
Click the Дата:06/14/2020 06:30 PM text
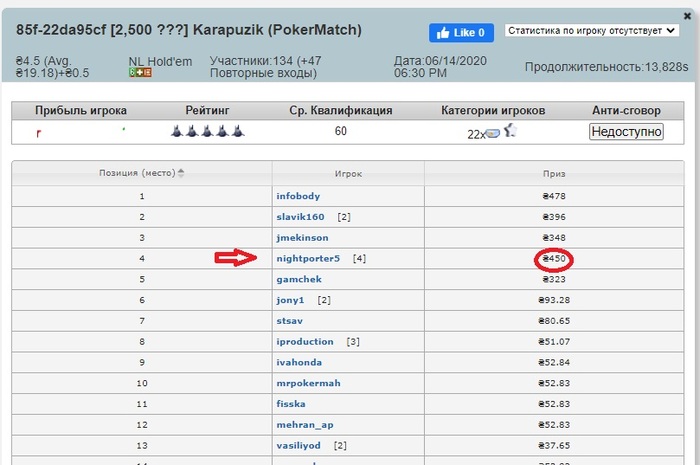(440, 67)
